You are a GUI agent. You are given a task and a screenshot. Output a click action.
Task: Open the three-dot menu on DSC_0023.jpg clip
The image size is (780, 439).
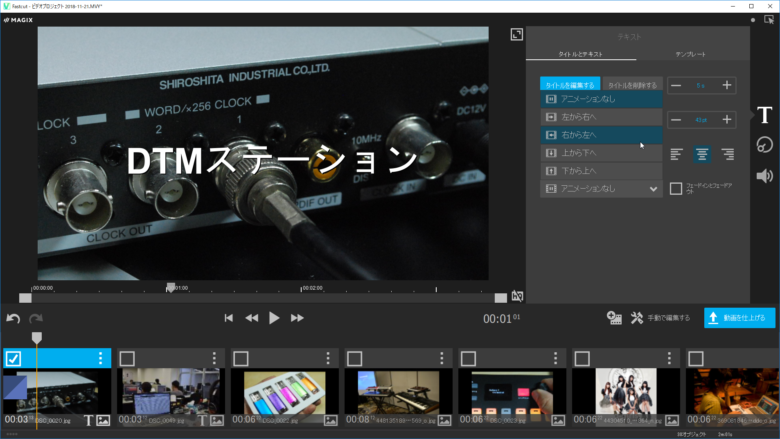coord(556,358)
